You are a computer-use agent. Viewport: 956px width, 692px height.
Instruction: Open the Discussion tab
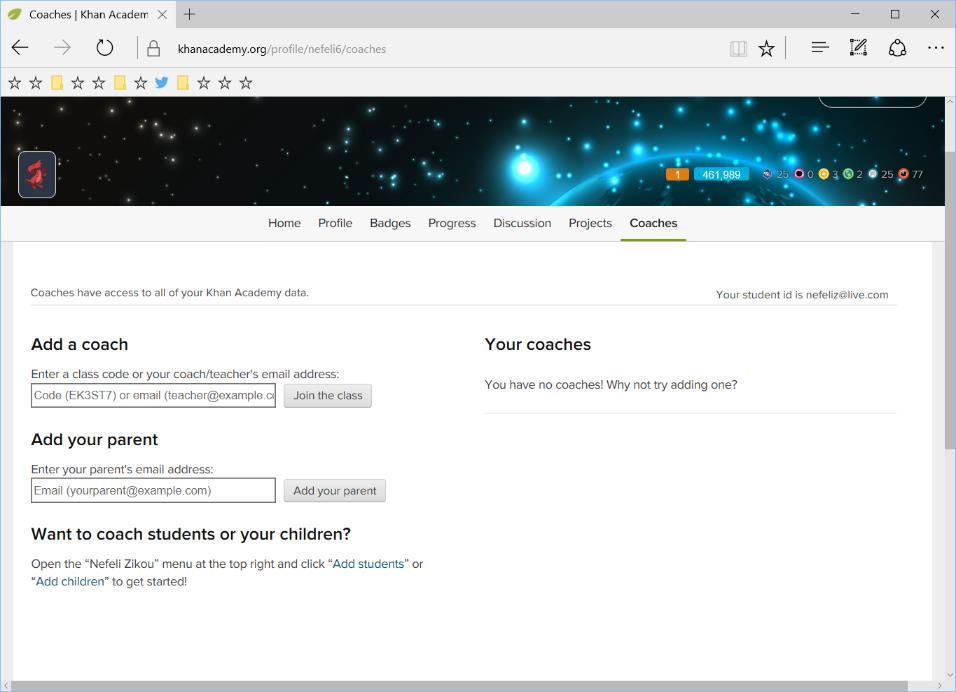coord(522,223)
